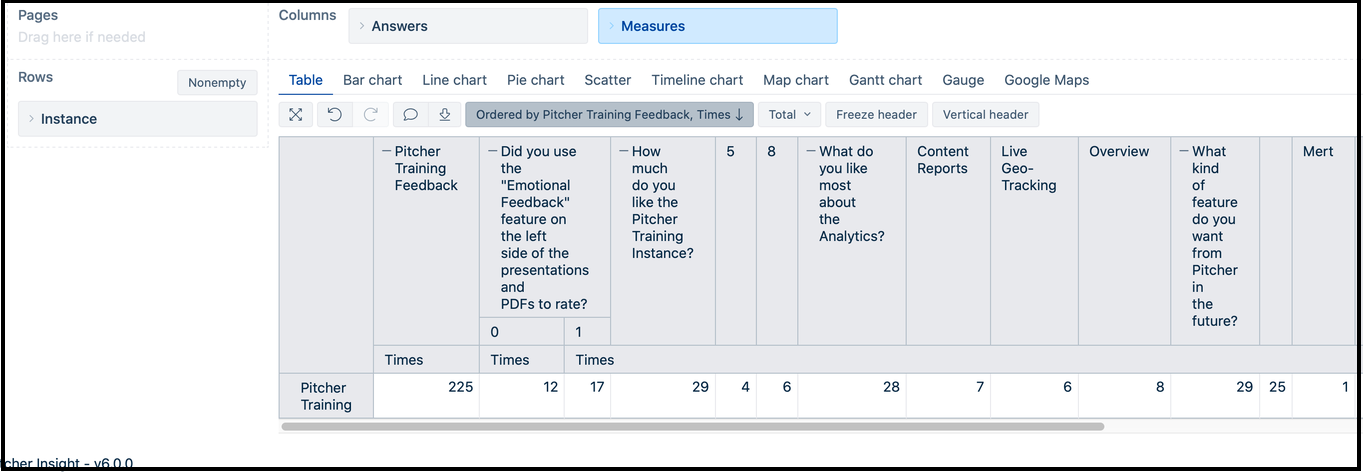Toggle the Freeze header option
Viewport: 1363px width, 472px height.
click(876, 114)
